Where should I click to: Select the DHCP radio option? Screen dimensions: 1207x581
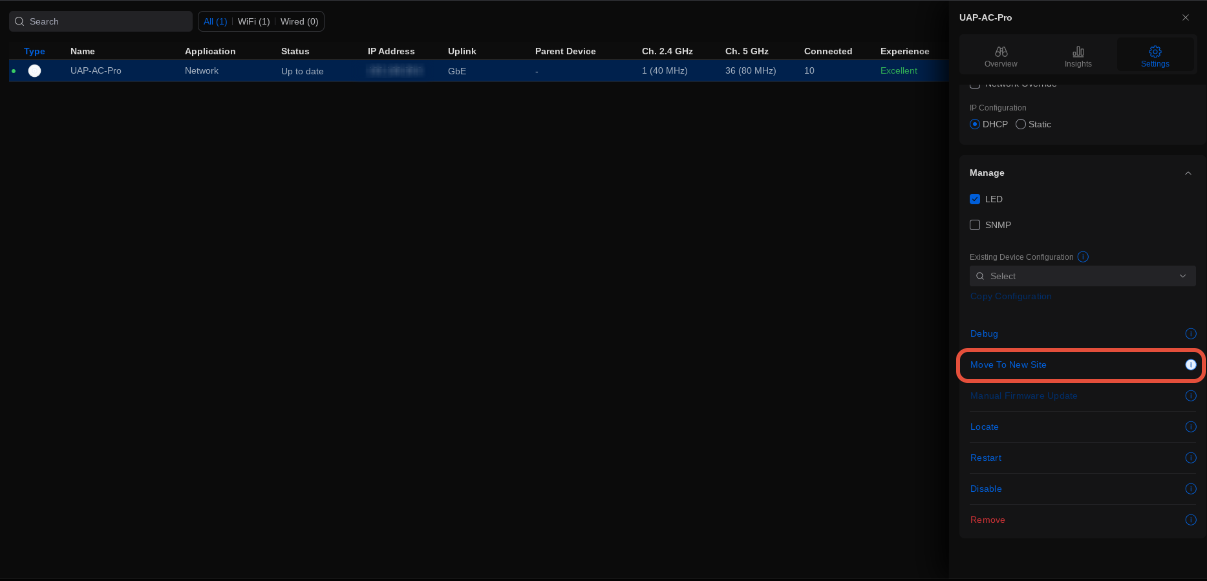975,124
